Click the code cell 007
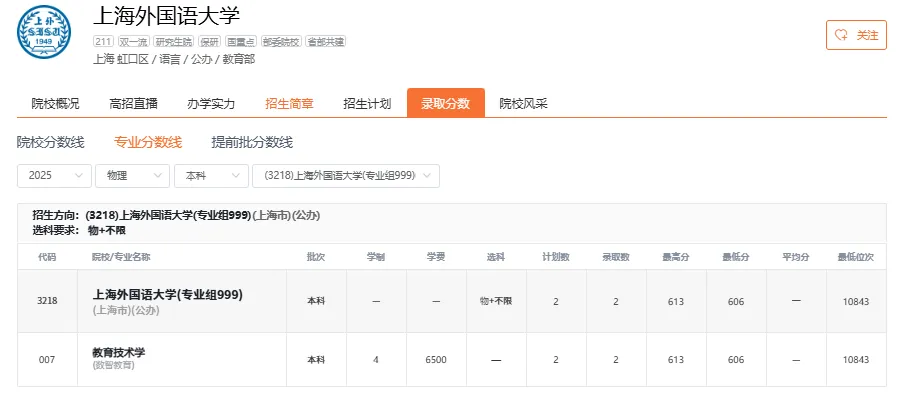Screen dimensions: 903x405 pyautogui.click(x=47, y=359)
